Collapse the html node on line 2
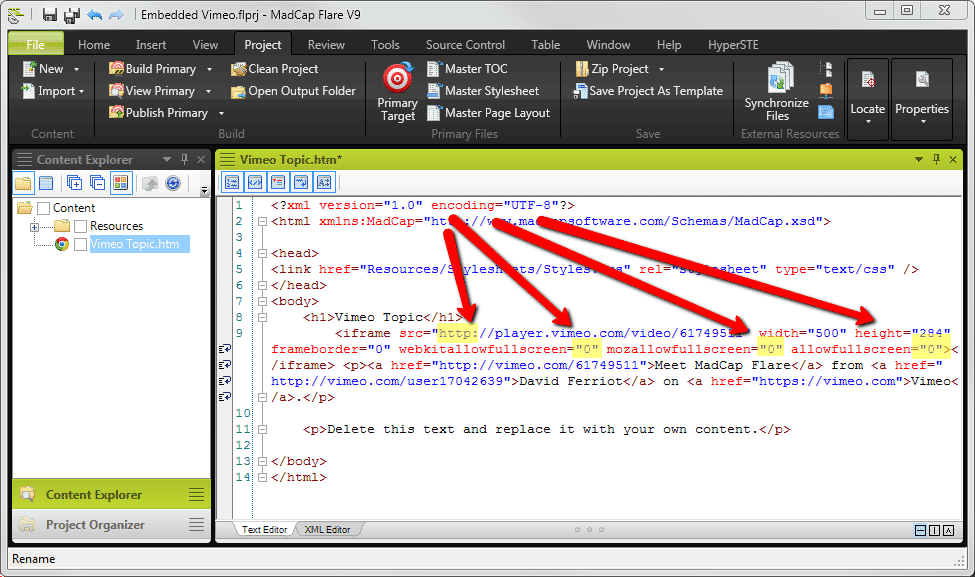 click(262, 221)
